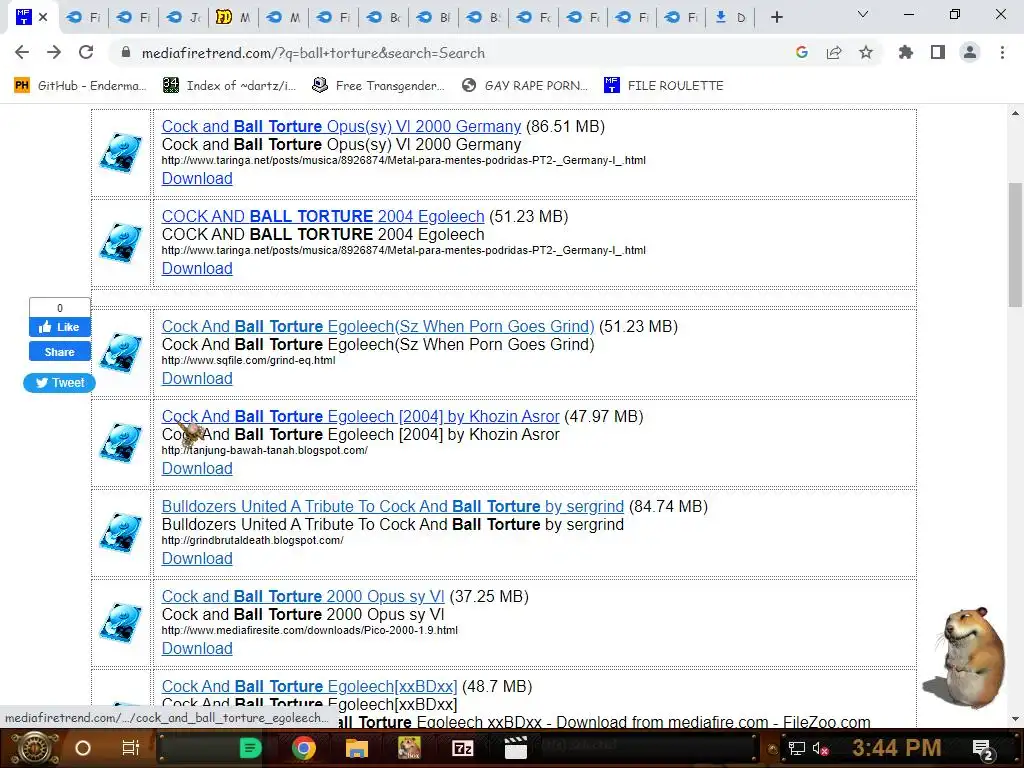
Task: Click Download under tanjung-bawah-tanah result
Action: pos(197,468)
